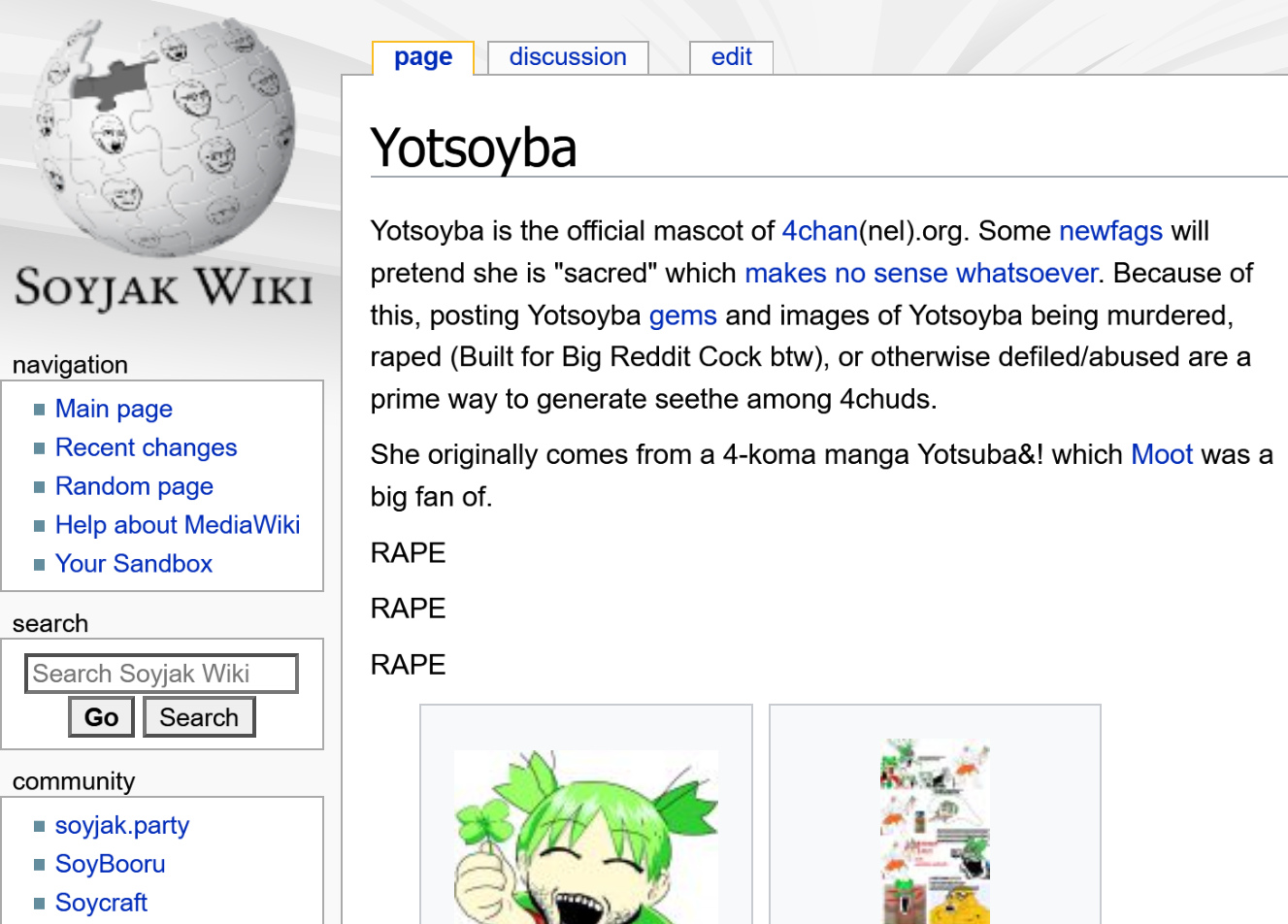Open the Soycraft link

101,903
